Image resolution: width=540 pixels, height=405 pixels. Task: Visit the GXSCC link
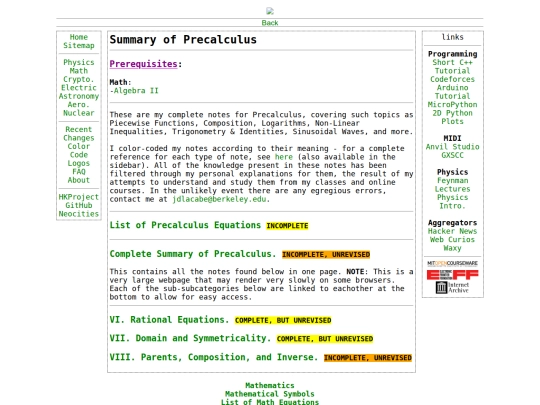point(452,155)
